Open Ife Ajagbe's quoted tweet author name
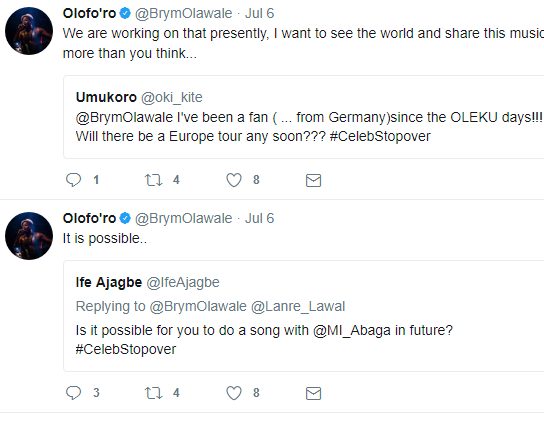Viewport: 544px width, 422px height. [x=109, y=282]
